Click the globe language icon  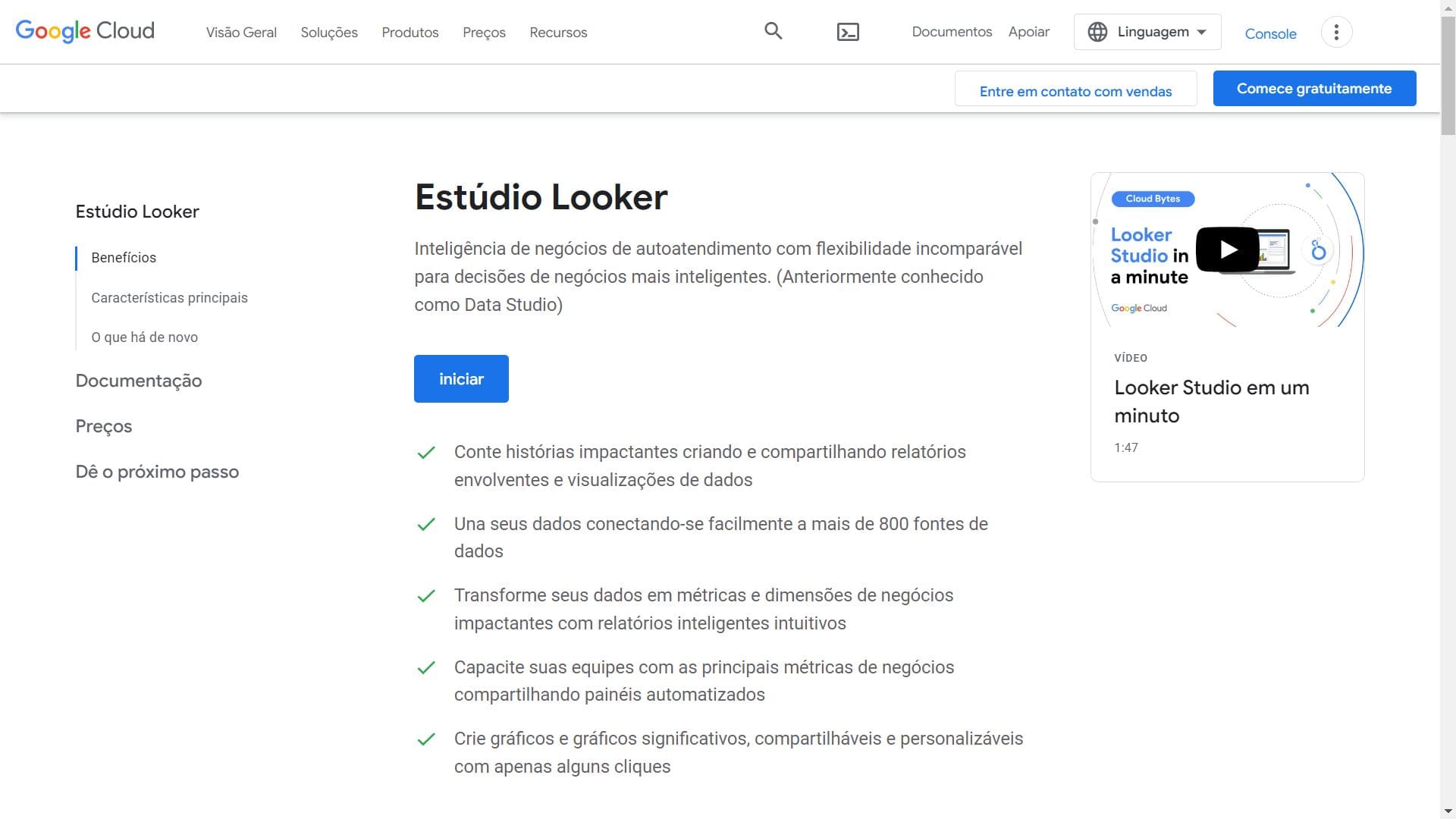coord(1097,32)
